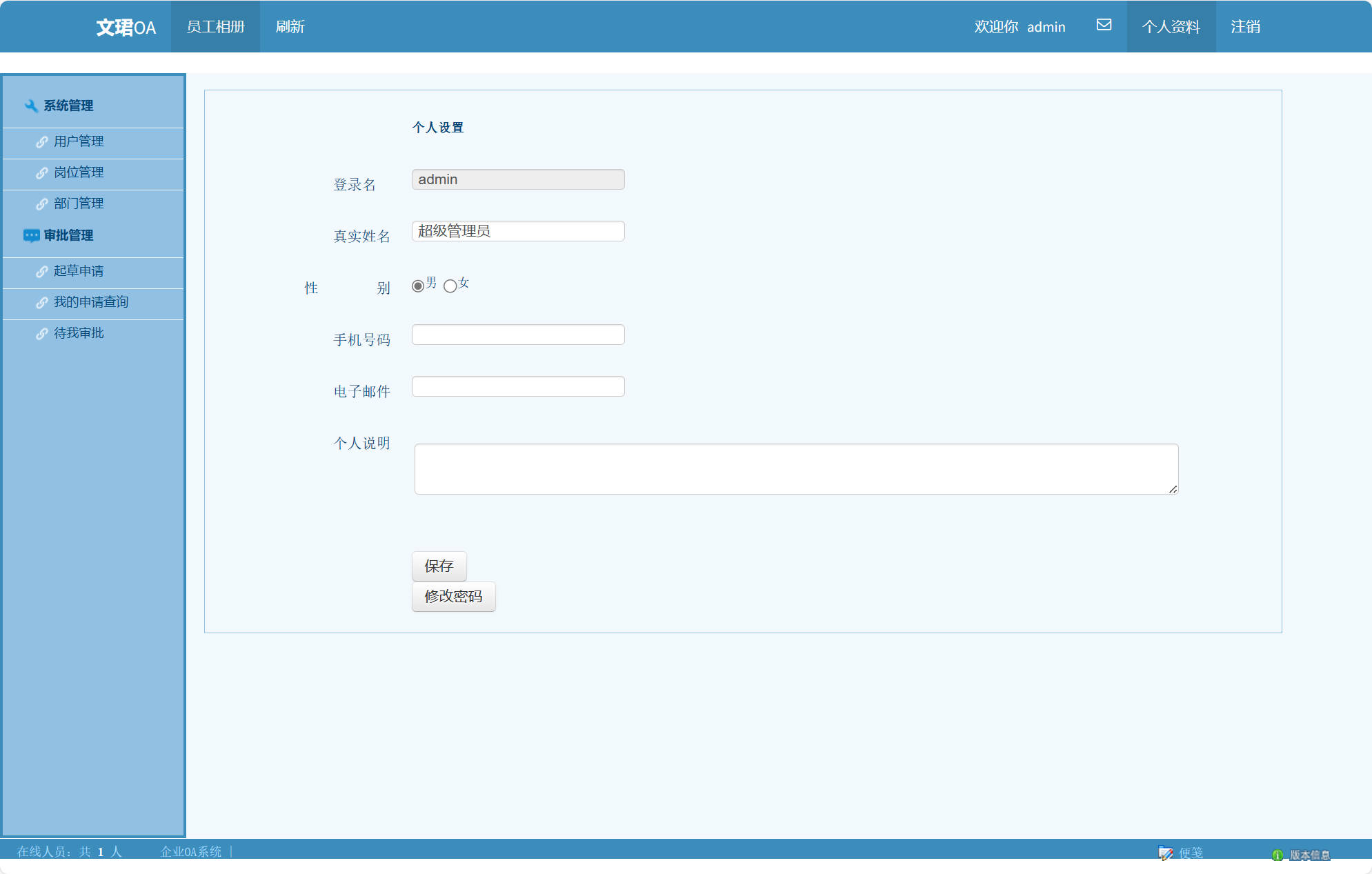Click the 注销 logout link

coord(1245,27)
